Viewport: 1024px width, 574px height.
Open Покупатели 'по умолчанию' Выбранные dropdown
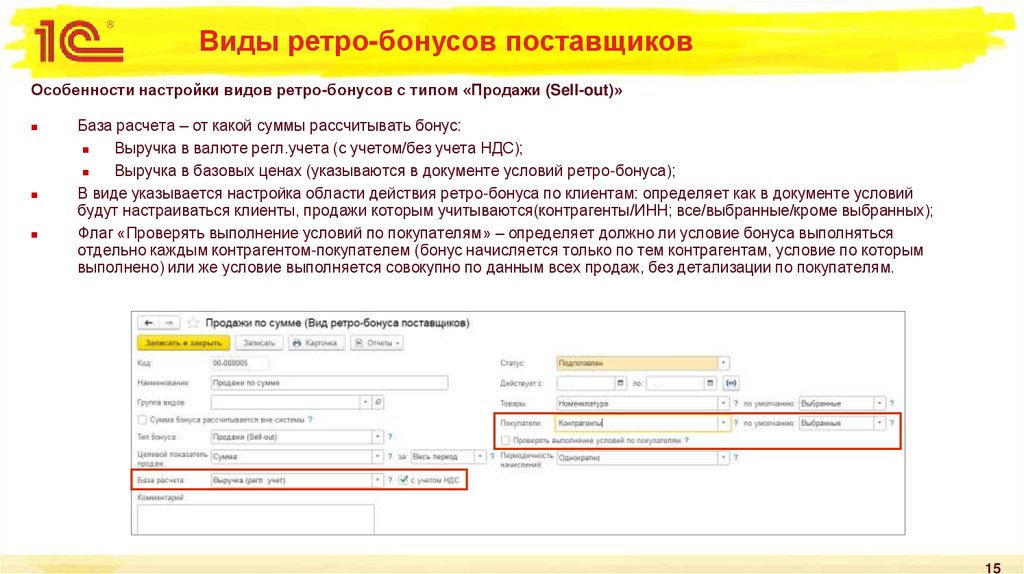(x=880, y=423)
